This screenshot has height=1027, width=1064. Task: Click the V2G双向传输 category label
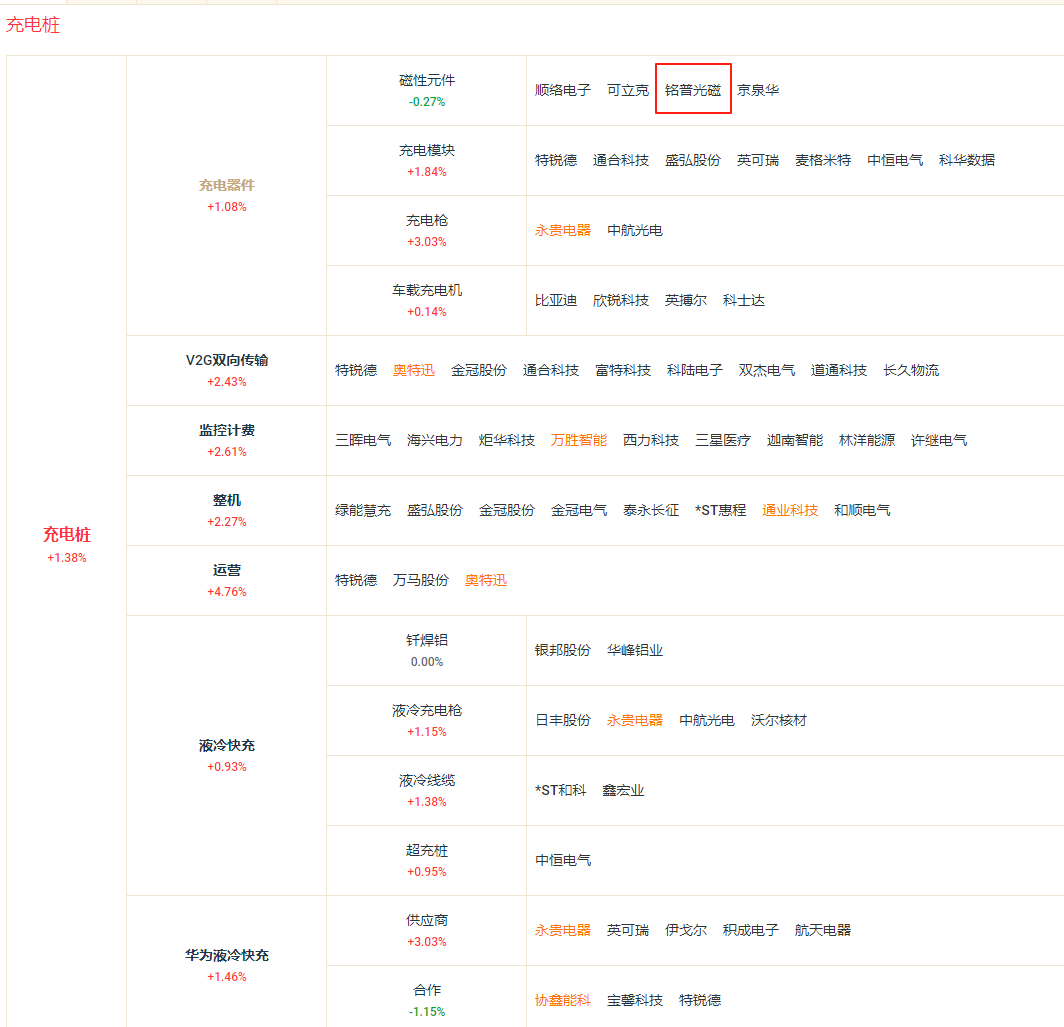227,360
